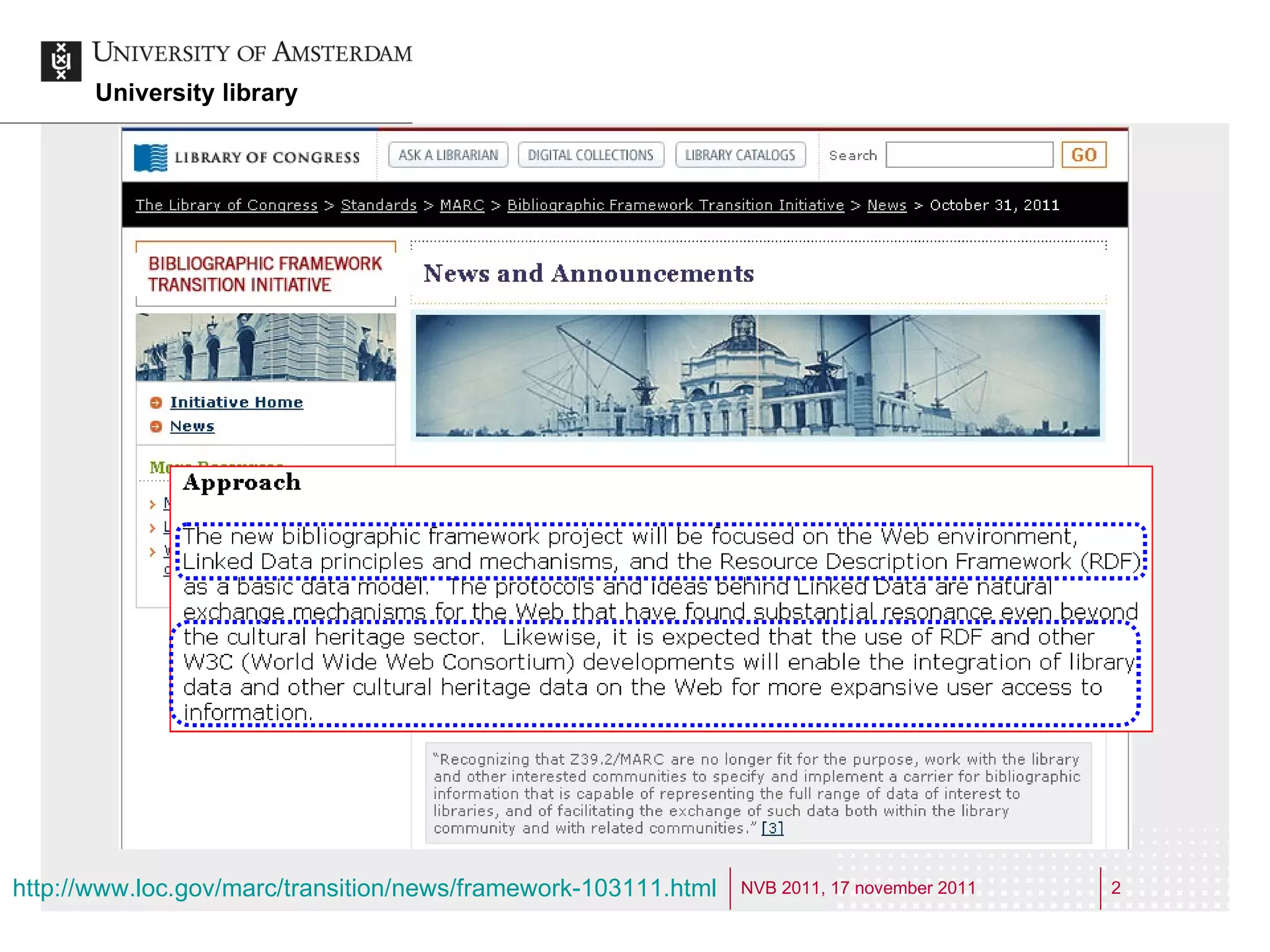Viewport: 1270px width, 952px height.
Task: Click the Library of Congress wordmark text
Action: point(267,157)
